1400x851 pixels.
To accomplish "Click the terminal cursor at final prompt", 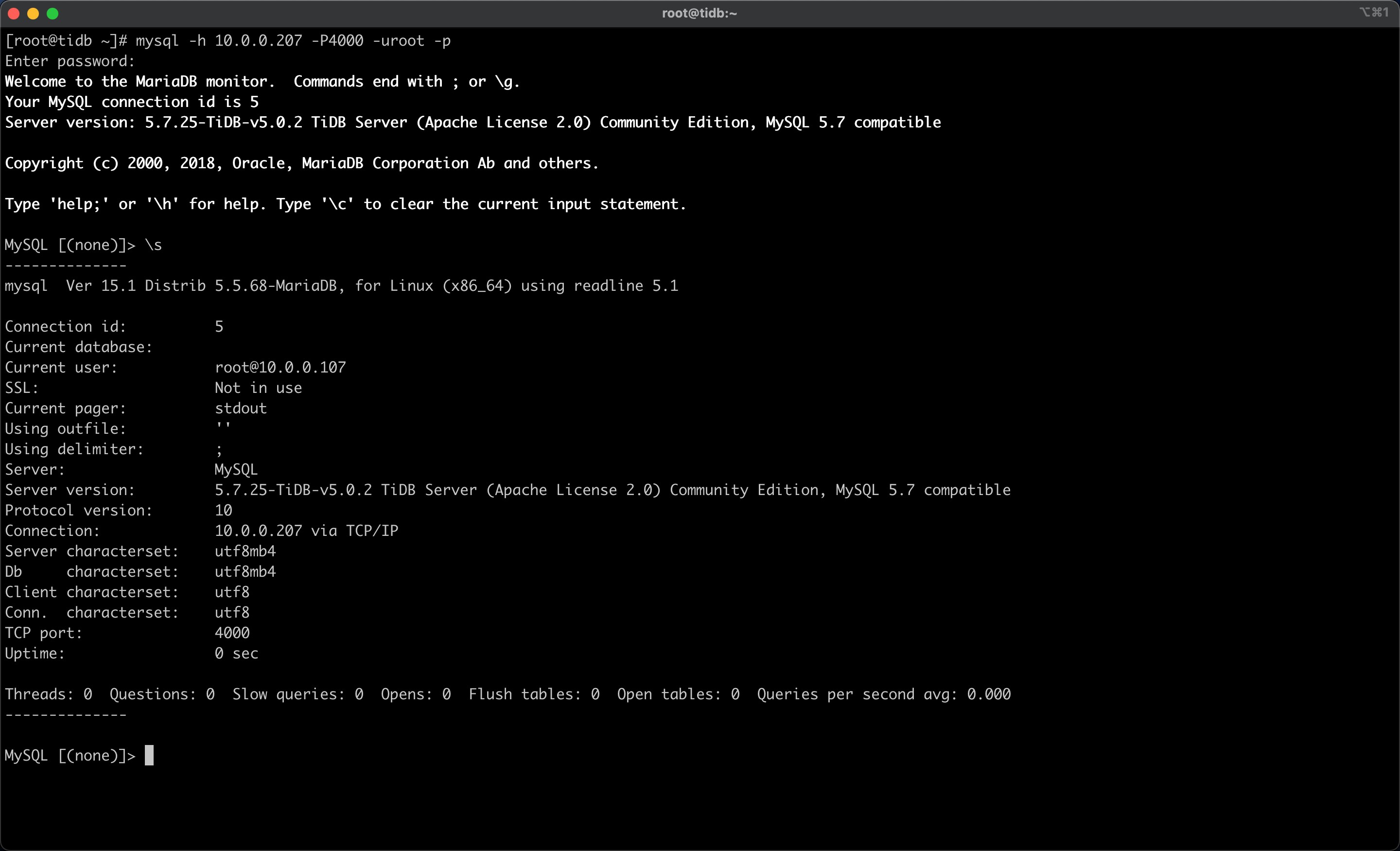I will [x=149, y=756].
